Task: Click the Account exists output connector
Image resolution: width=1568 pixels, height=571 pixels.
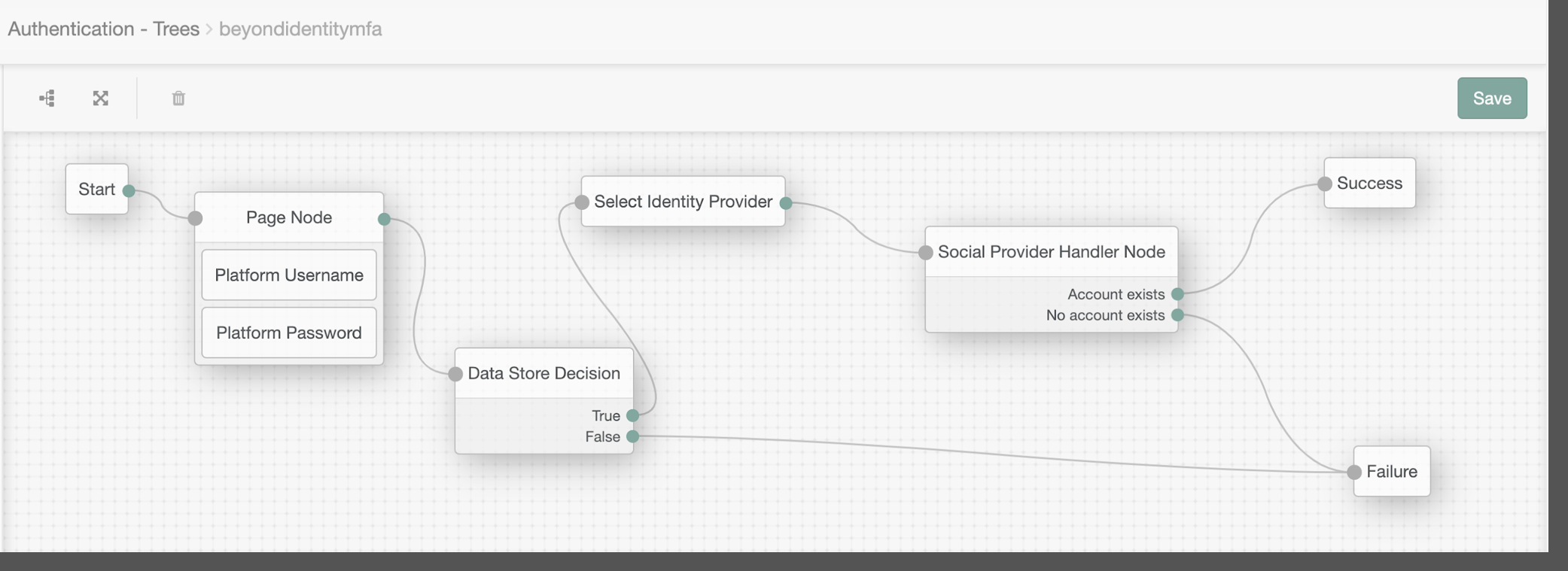Action: pos(1177,294)
